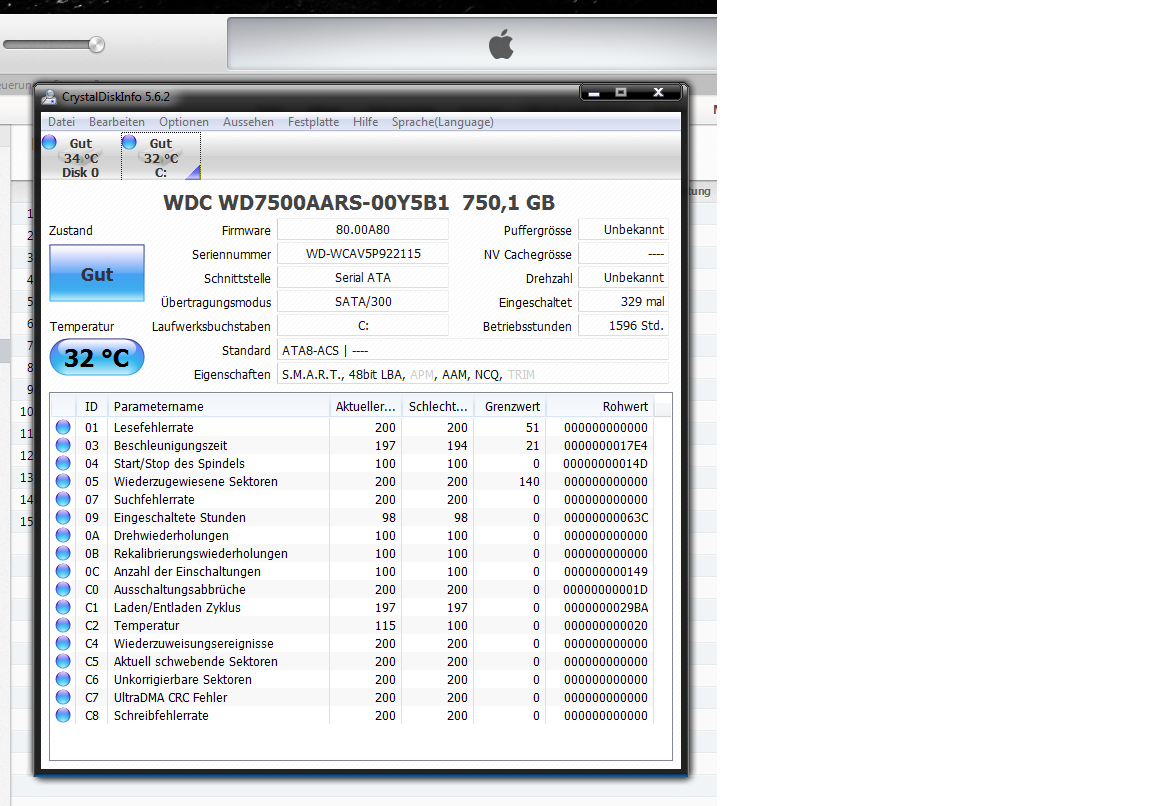Click status icon for Ausschaltungsabbrüche
This screenshot has height=806, width=1152.
[x=63, y=589]
